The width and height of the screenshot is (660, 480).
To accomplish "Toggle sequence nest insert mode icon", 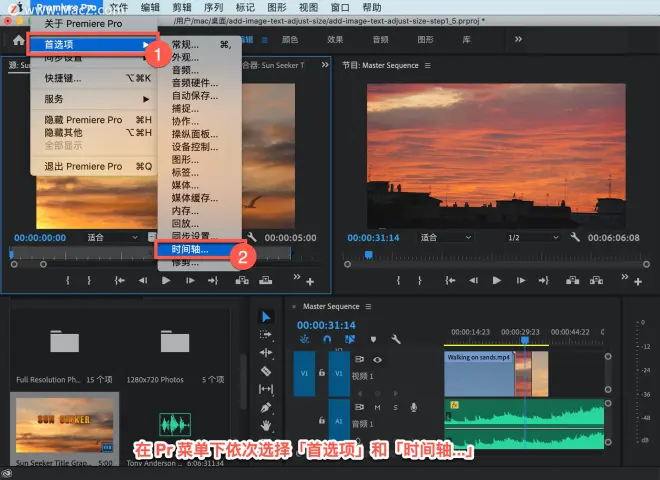I will [304, 339].
